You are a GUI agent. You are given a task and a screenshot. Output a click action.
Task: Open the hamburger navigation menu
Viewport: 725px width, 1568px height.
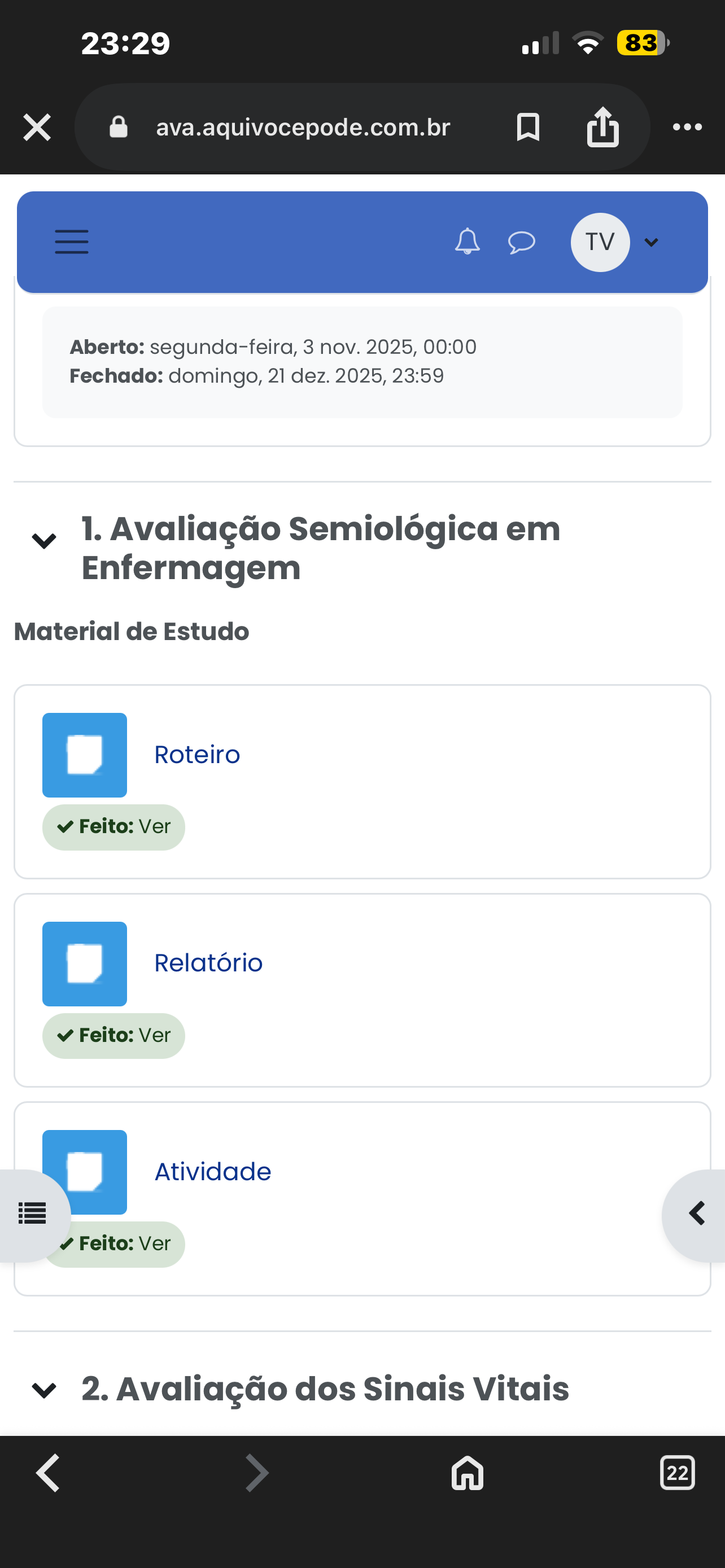tap(72, 242)
